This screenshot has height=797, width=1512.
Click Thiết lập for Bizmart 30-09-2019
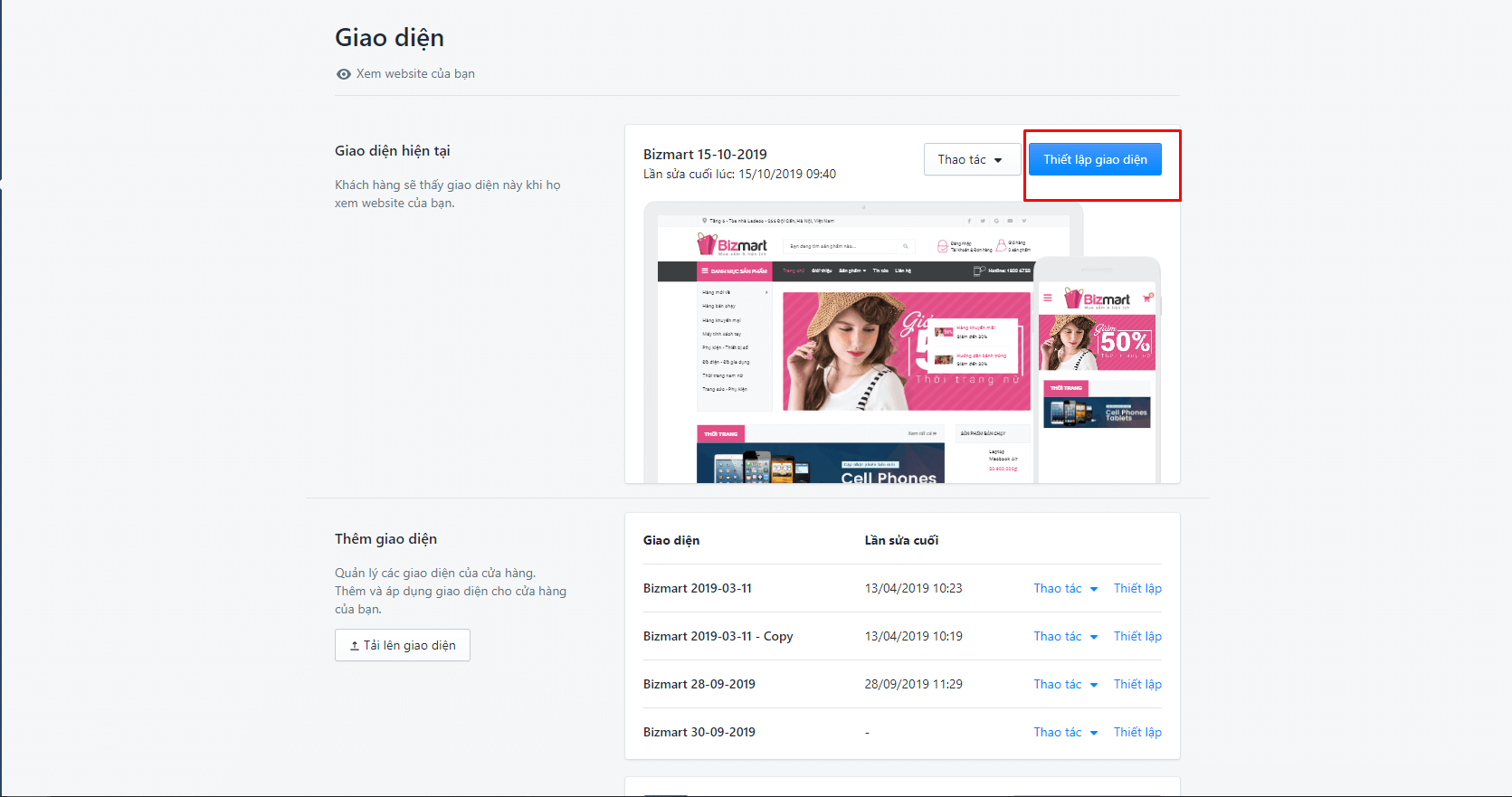tap(1137, 732)
